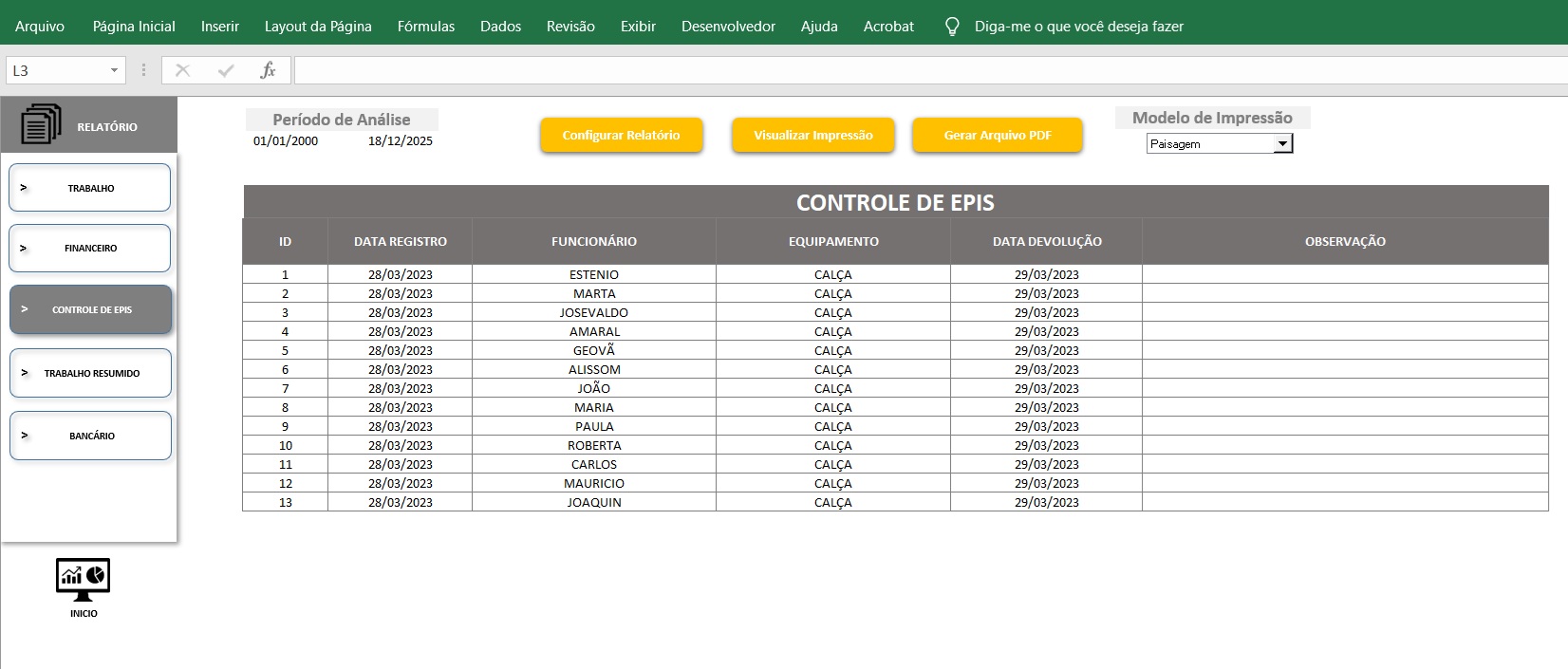Select the Layout da Página tab

point(318,27)
